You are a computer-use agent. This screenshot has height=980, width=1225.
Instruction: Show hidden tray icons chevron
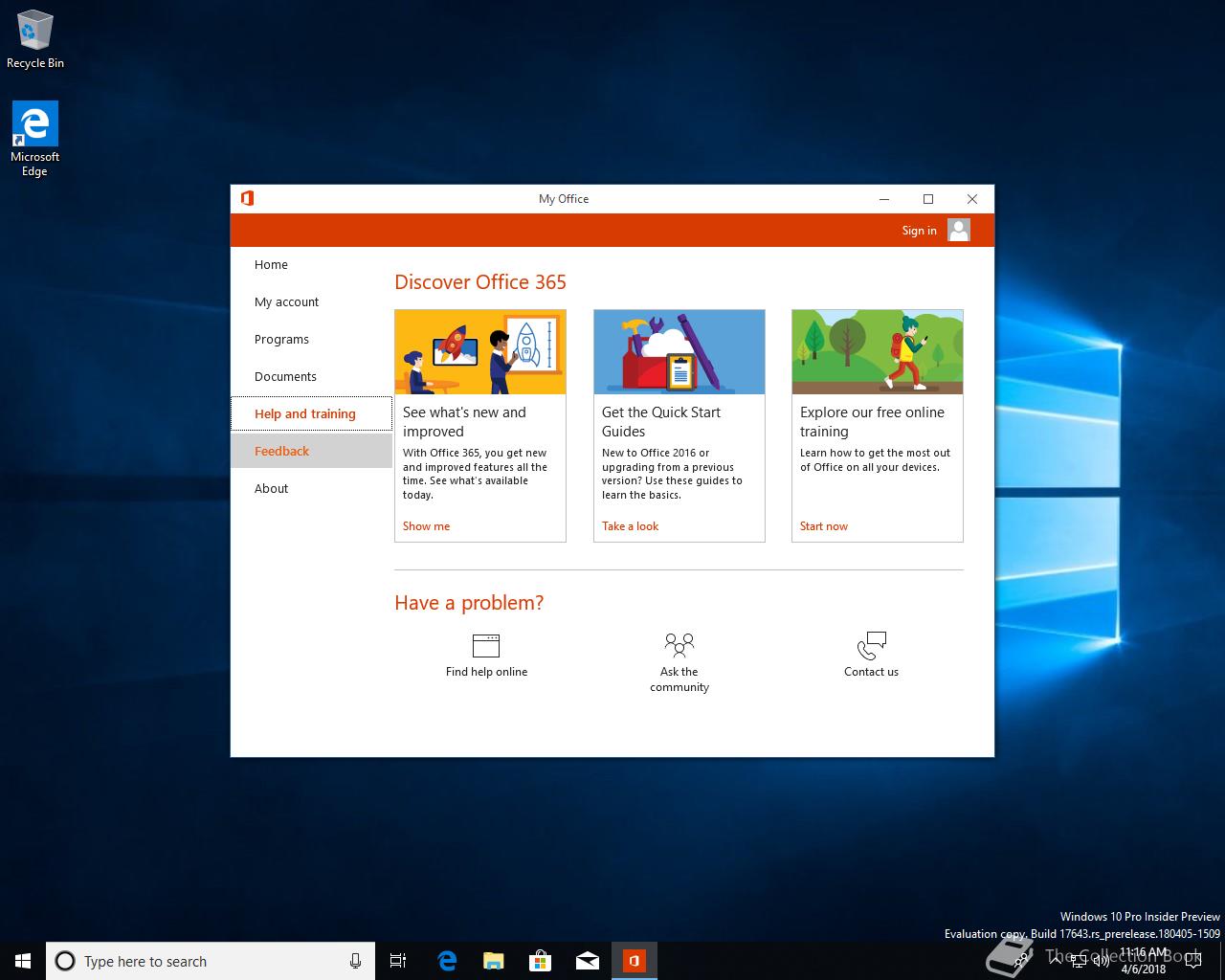point(1054,961)
